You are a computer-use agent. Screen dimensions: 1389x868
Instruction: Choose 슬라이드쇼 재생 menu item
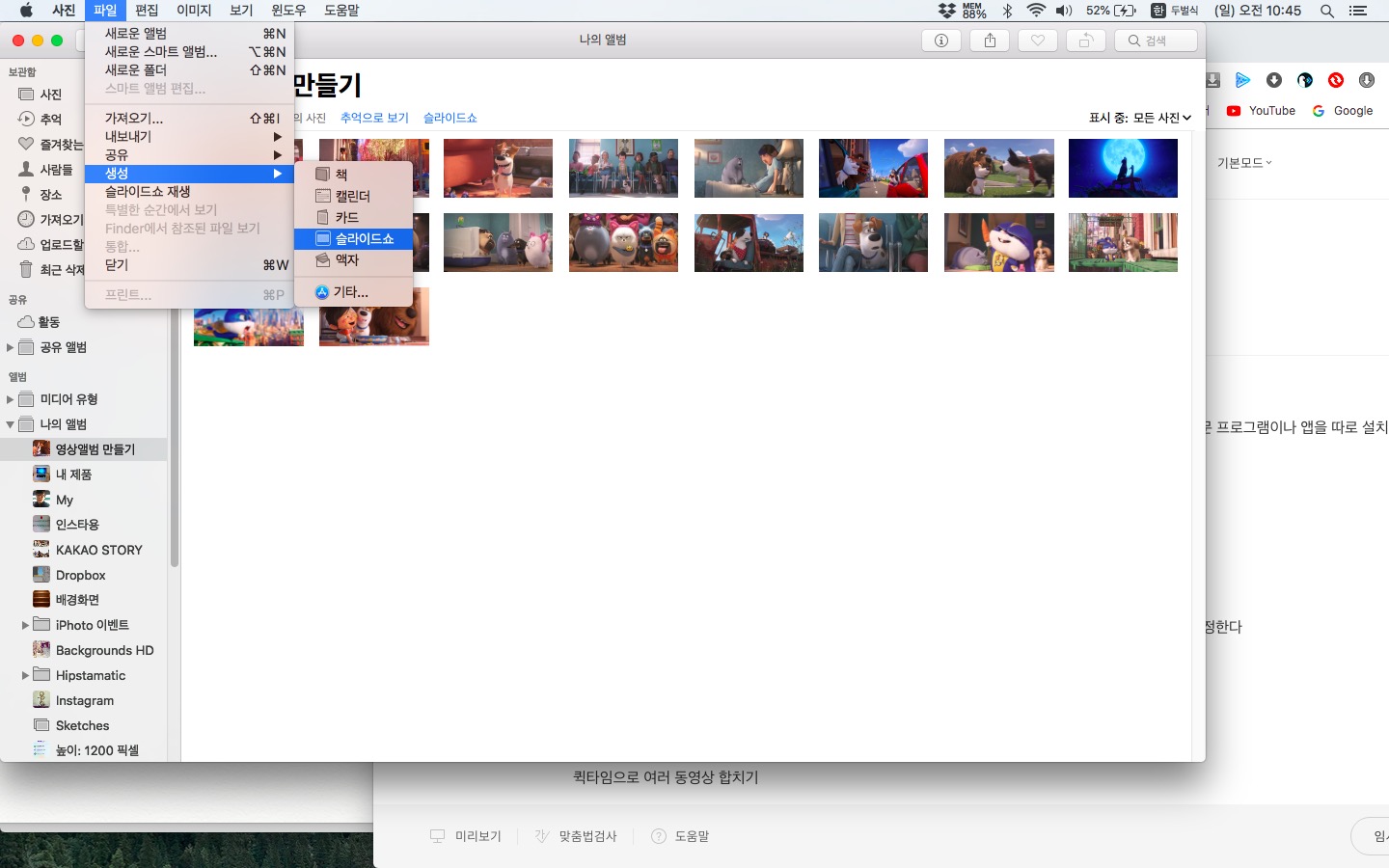(189, 191)
